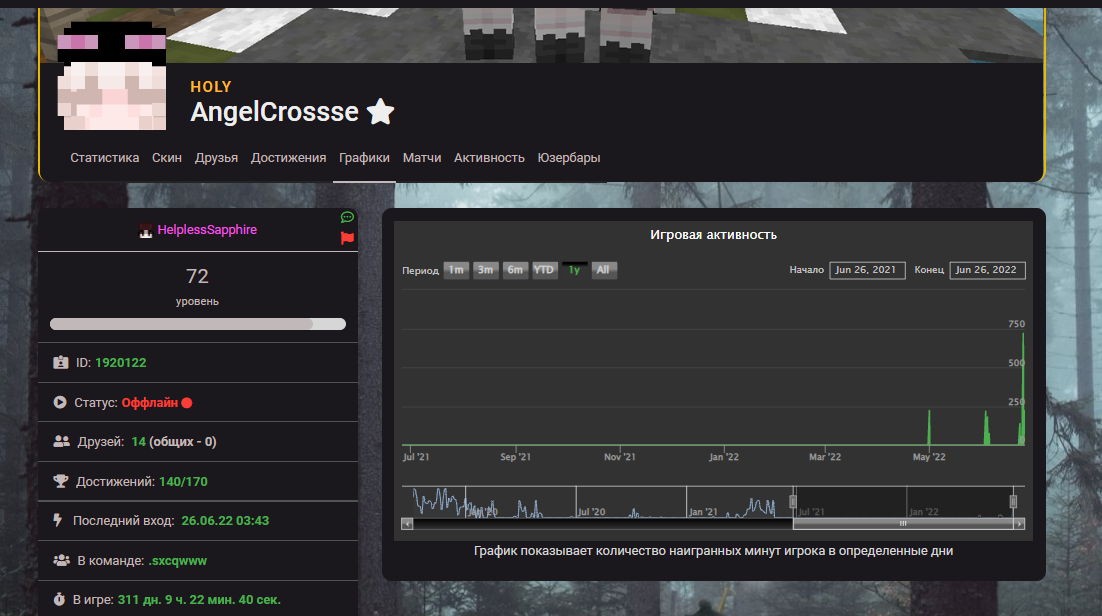Select the 3m period range
The image size is (1102, 616).
tap(486, 270)
